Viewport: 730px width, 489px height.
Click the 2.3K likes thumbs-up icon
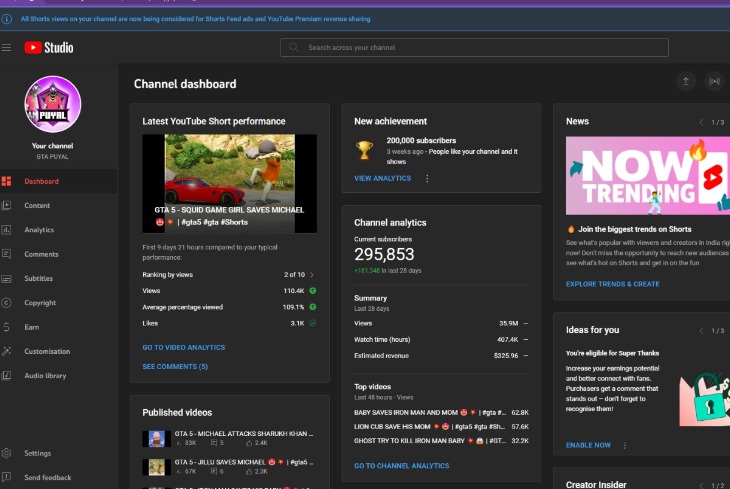coord(249,471)
